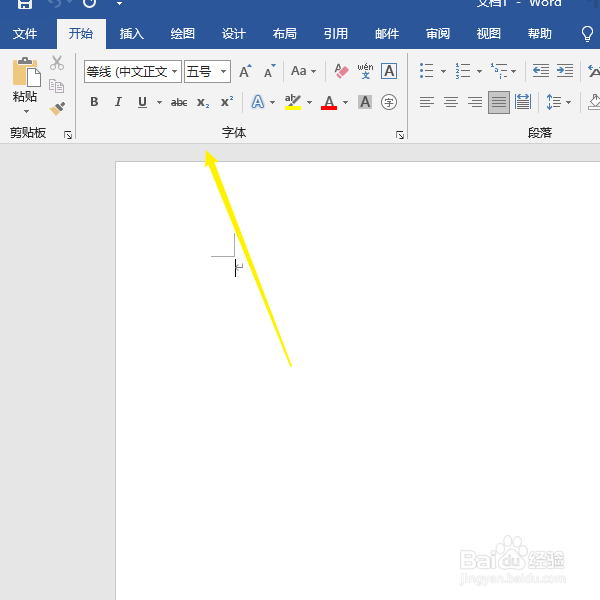
Task: Click the Copy icon
Action: [57, 86]
